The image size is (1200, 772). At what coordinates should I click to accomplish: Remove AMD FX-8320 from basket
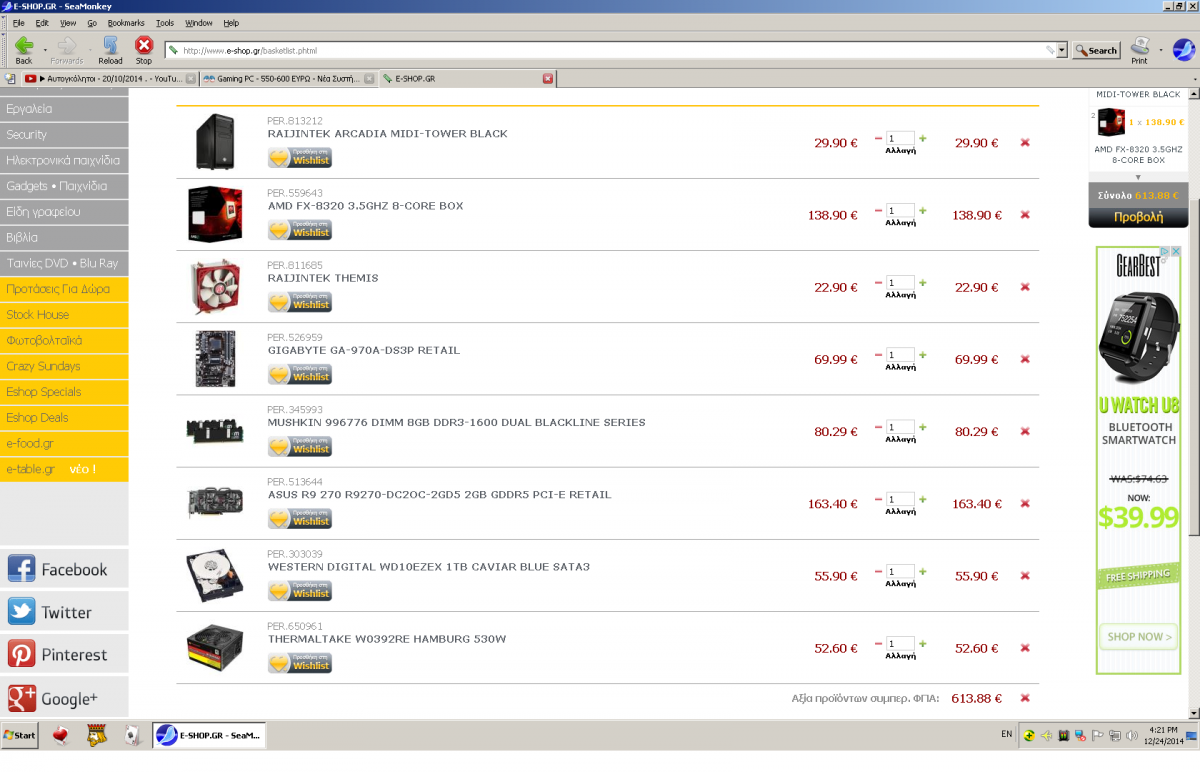1025,215
